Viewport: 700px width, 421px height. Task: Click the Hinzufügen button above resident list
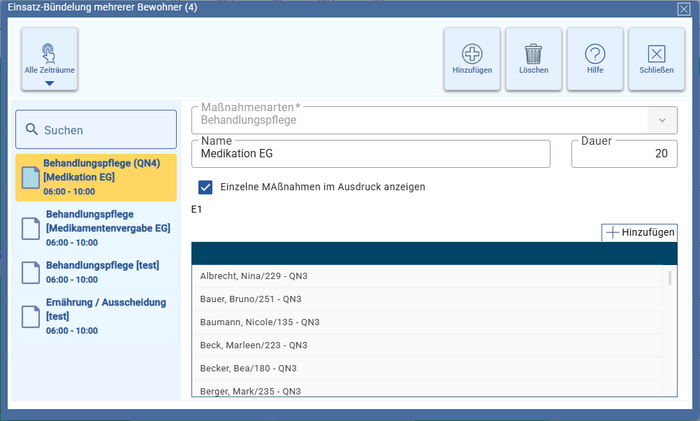(639, 232)
